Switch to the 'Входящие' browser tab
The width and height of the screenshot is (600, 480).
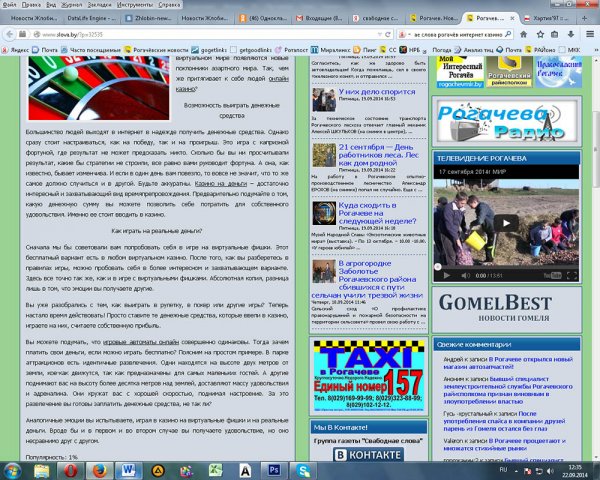[271, 18]
